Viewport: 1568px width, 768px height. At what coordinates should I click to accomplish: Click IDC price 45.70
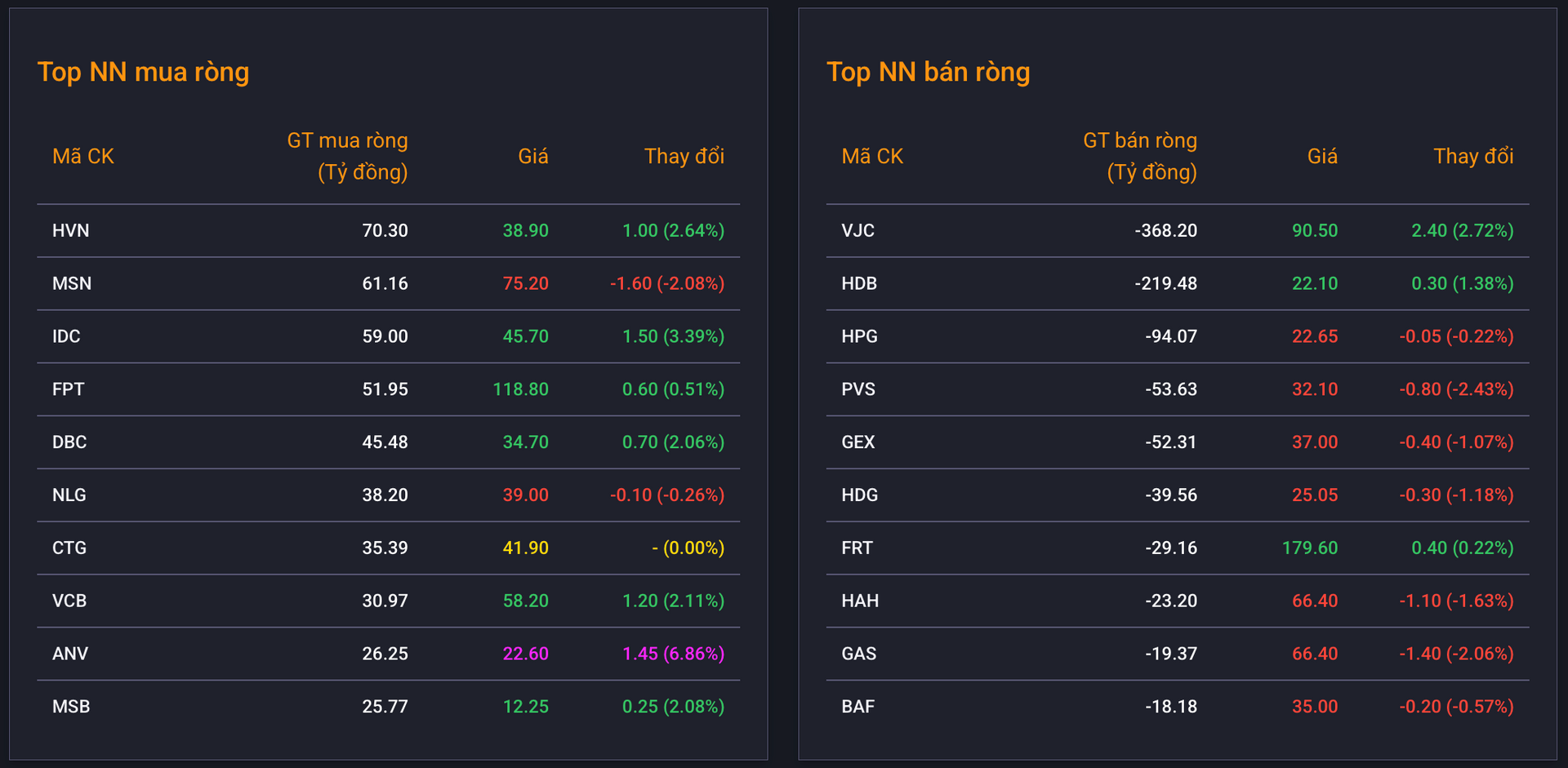pyautogui.click(x=526, y=336)
